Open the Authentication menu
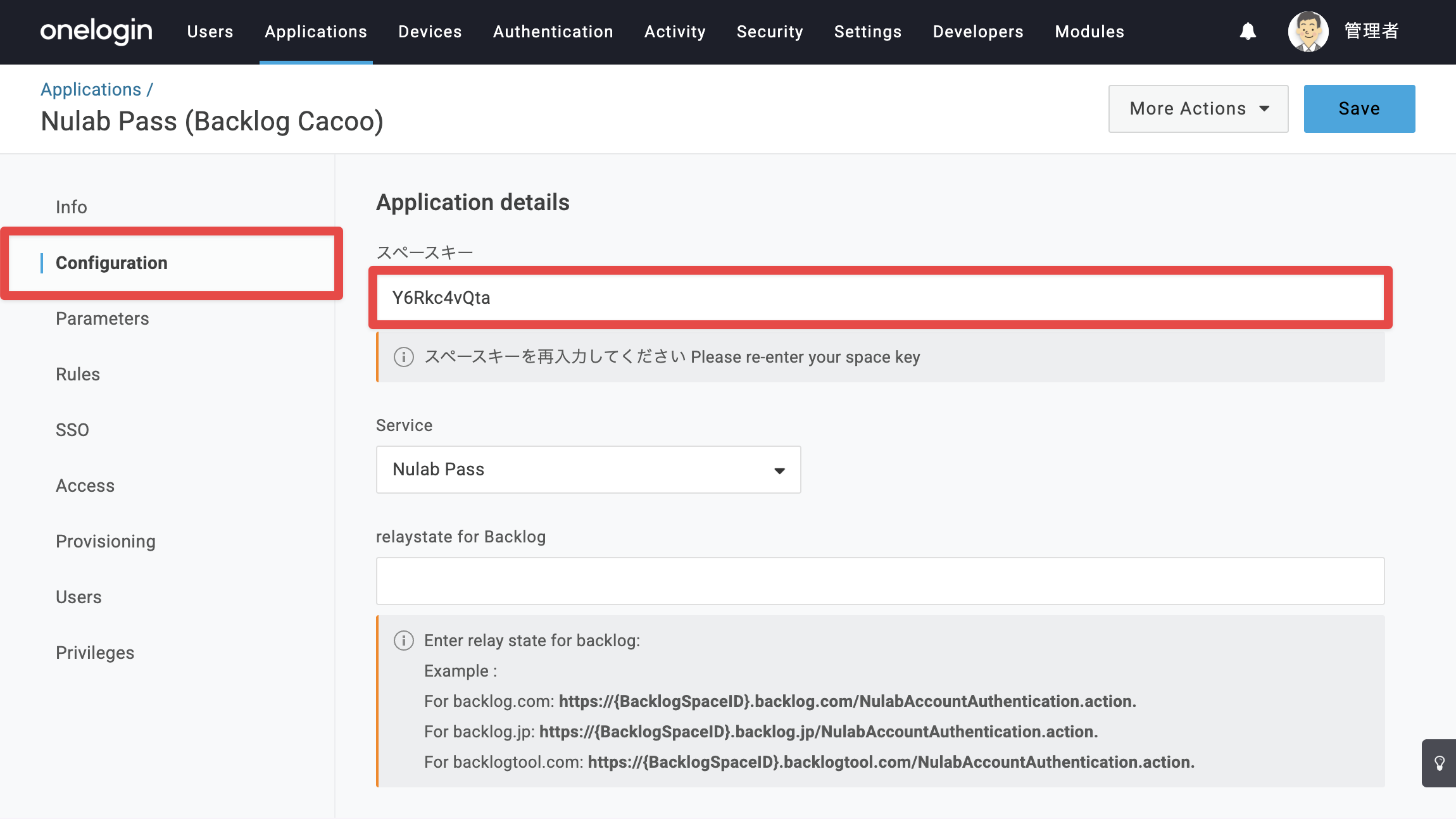The height and width of the screenshot is (819, 1456). click(553, 32)
